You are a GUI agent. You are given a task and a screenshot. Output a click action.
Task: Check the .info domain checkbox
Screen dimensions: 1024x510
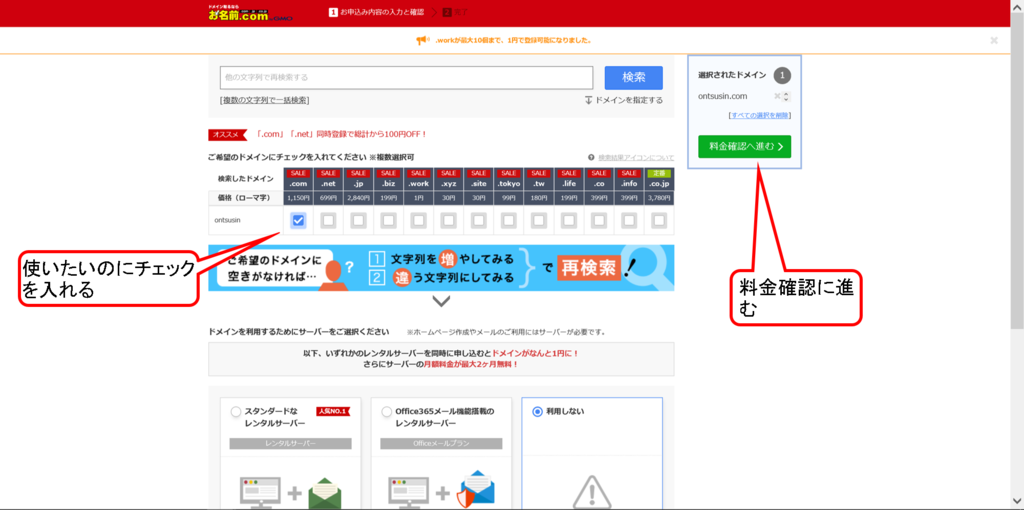[629, 221]
